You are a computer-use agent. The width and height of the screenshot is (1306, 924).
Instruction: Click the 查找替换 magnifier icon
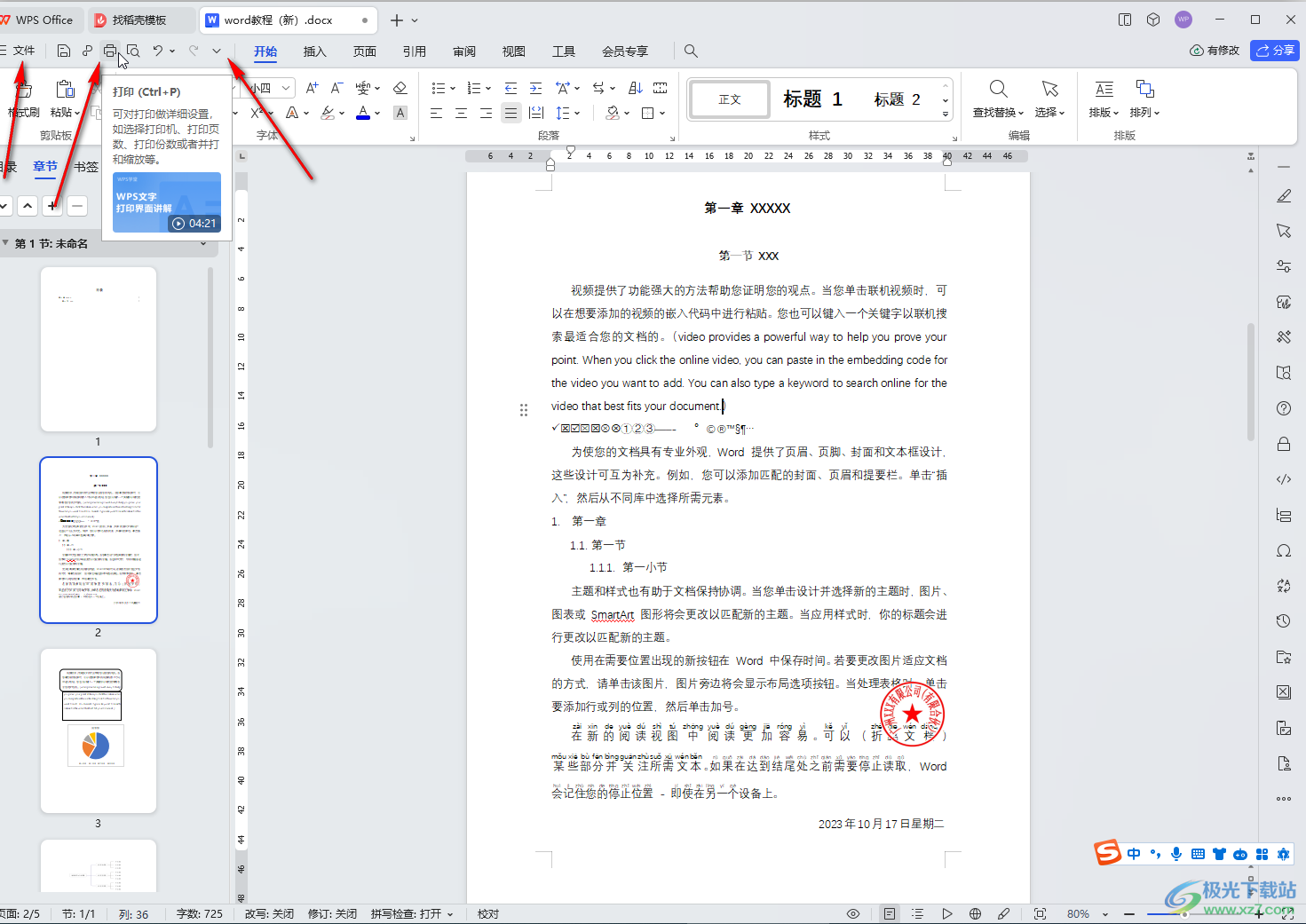click(x=999, y=89)
